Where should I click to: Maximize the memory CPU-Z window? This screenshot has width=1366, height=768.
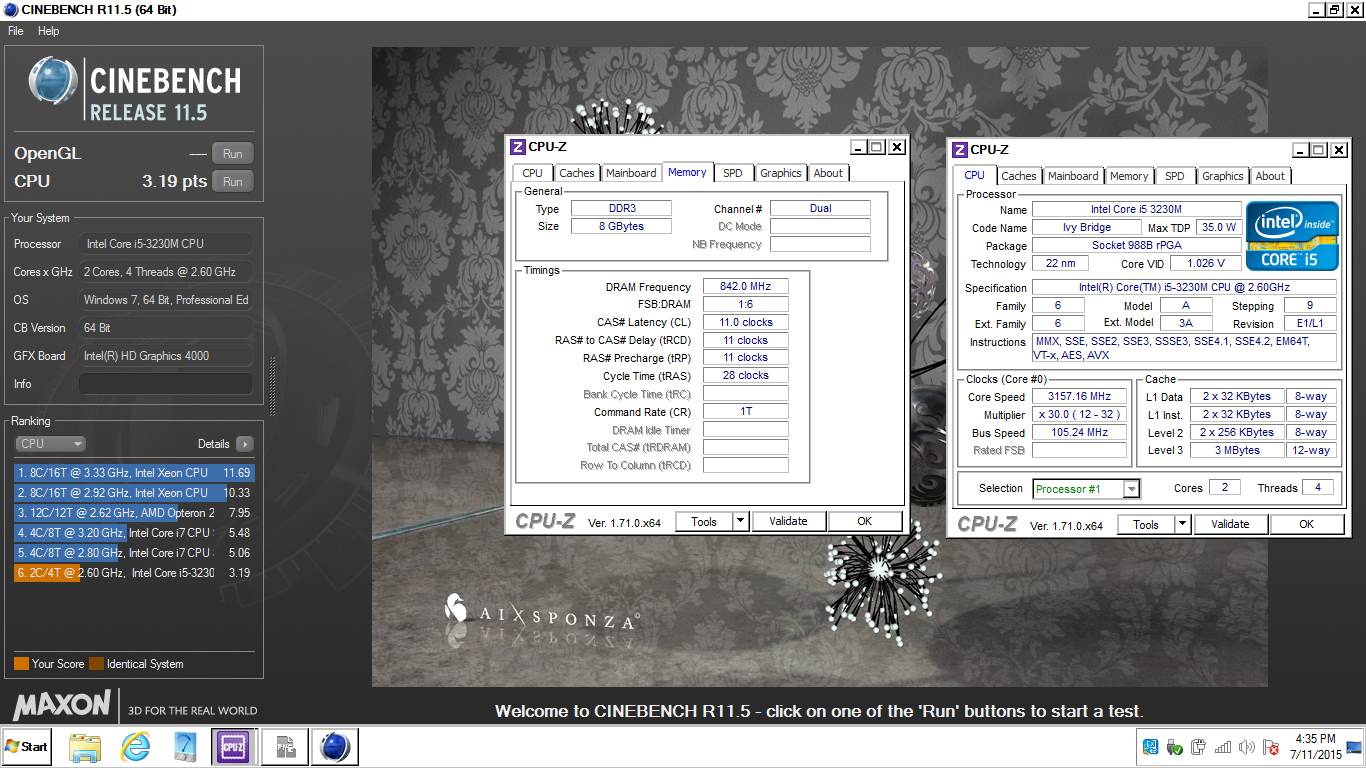(x=877, y=147)
